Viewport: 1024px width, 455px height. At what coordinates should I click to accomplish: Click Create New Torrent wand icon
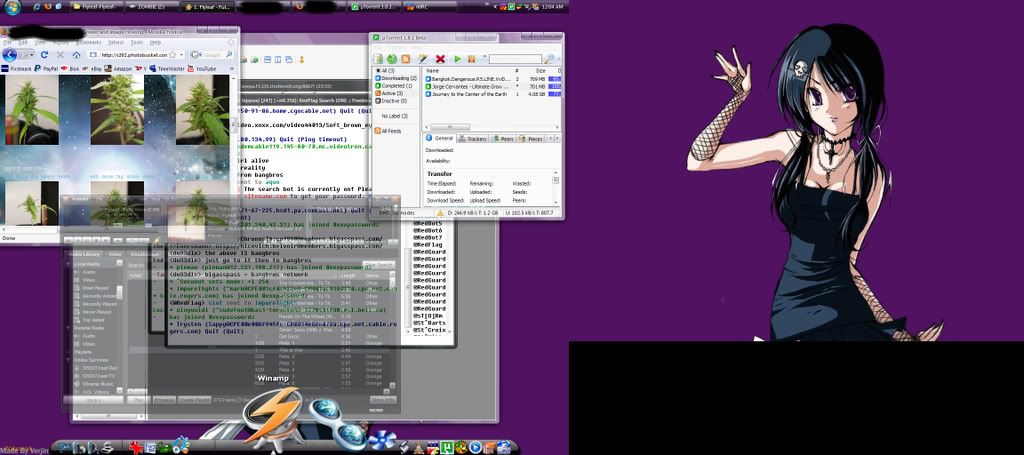(x=423, y=59)
